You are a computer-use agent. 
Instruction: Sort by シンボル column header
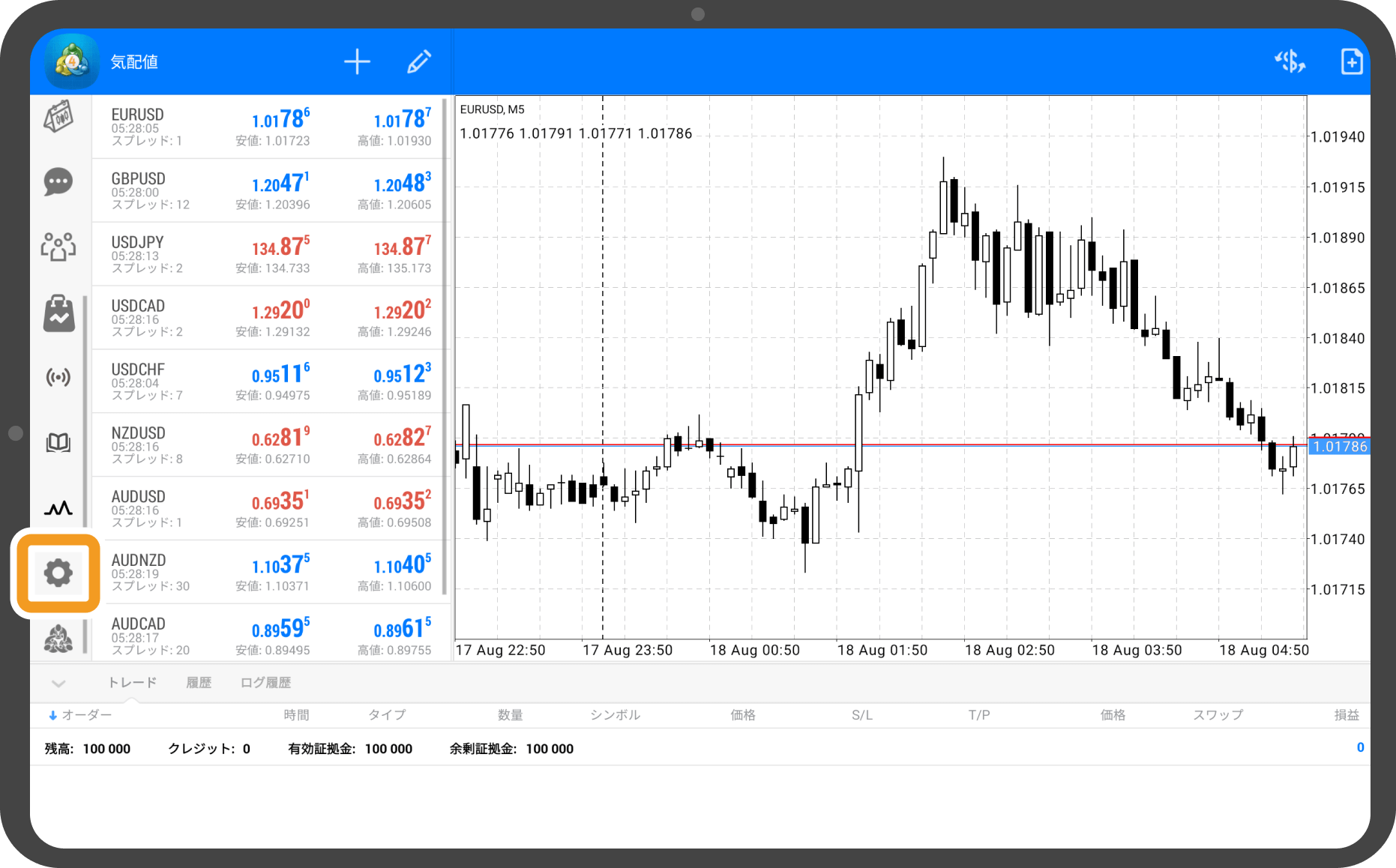click(616, 715)
